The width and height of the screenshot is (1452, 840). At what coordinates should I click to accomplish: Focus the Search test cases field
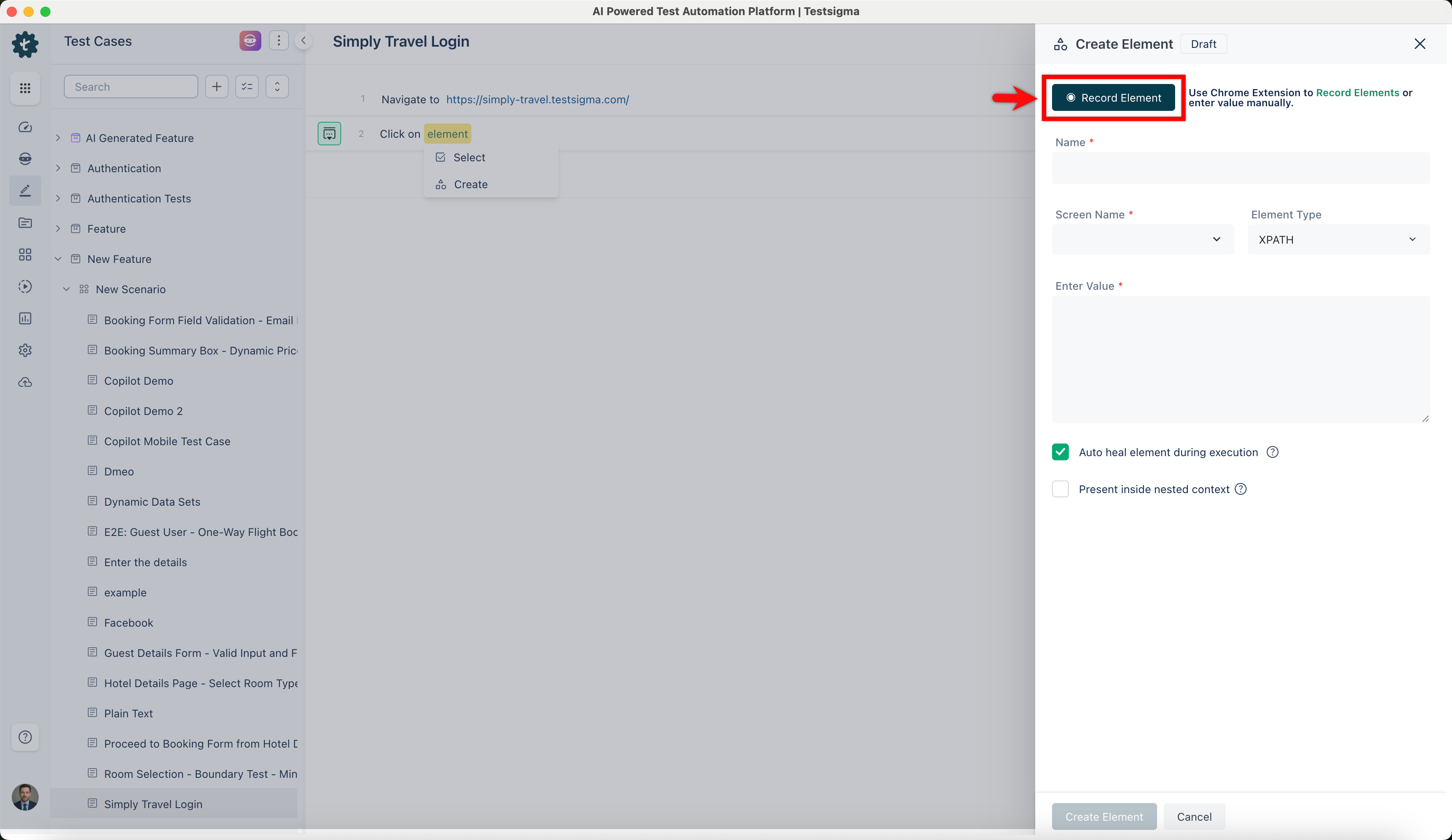(x=131, y=87)
